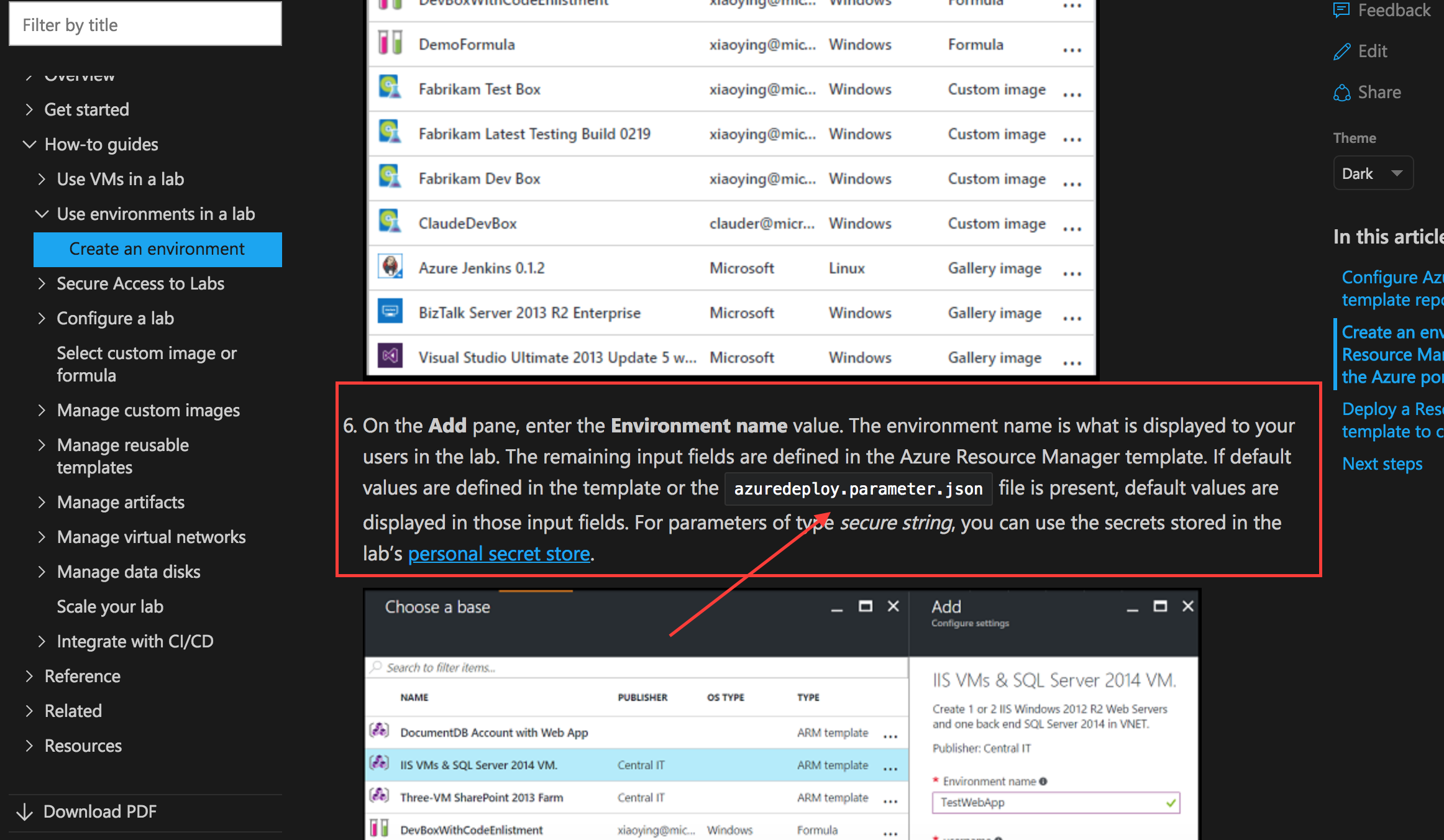Open the ellipsis menu for ClaudeDevBox
This screenshot has width=1444, height=840.
coord(1072,229)
